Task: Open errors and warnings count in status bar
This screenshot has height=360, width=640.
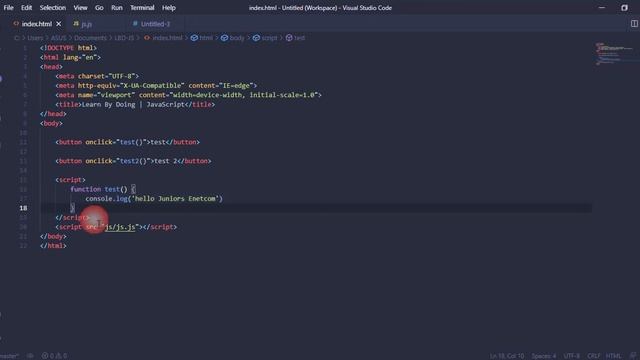Action: click(x=54, y=356)
